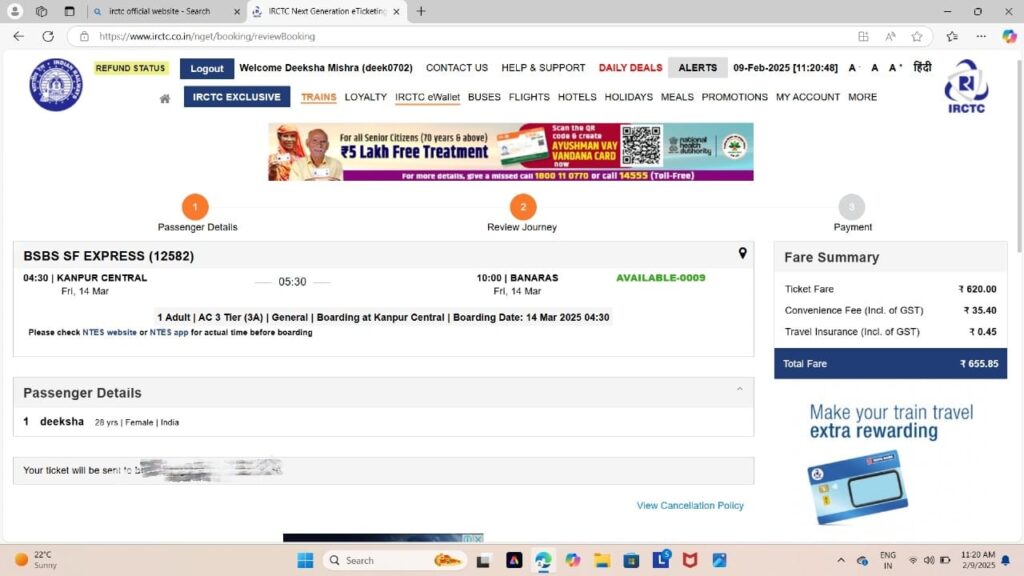Image resolution: width=1024 pixels, height=576 pixels.
Task: Open MY ACCOUNT menu
Action: point(808,97)
